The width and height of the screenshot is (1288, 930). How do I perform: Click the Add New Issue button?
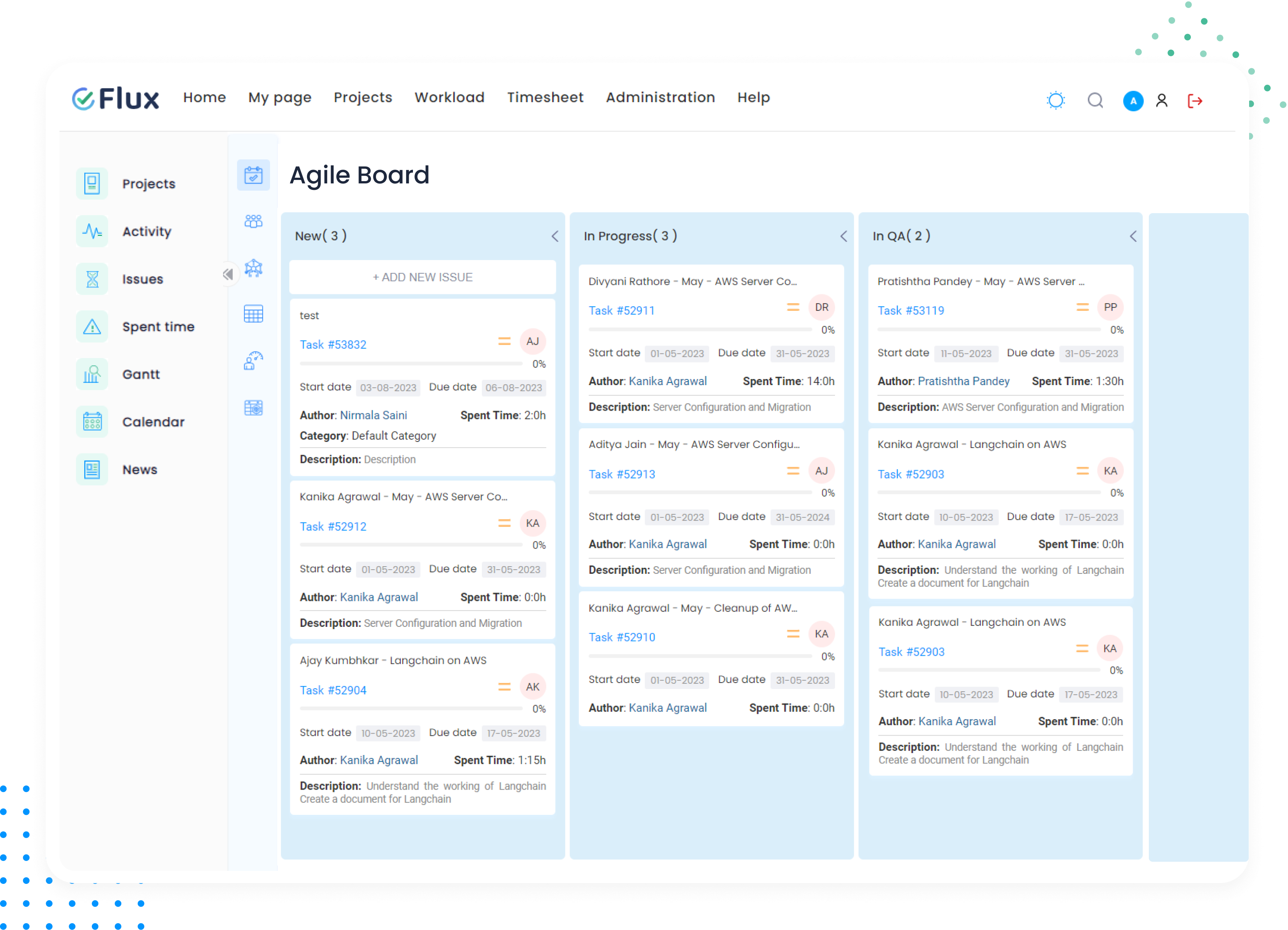click(422, 277)
